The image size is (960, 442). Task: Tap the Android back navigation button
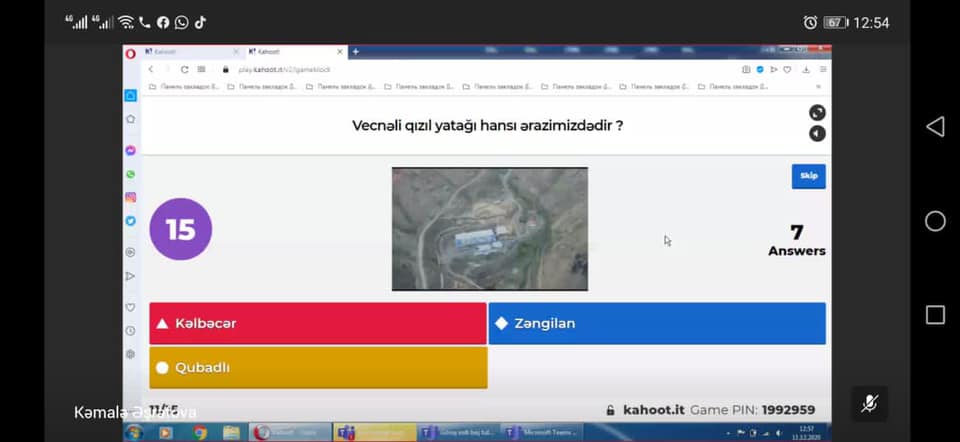coord(935,127)
